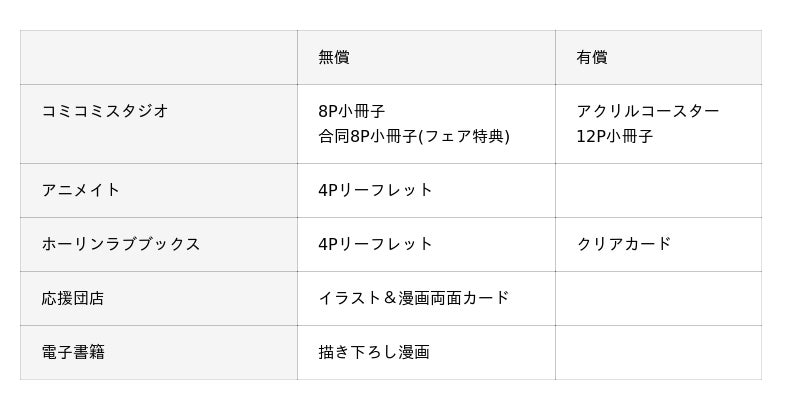
Task: Click the 有償 column header
Action: coord(591,58)
